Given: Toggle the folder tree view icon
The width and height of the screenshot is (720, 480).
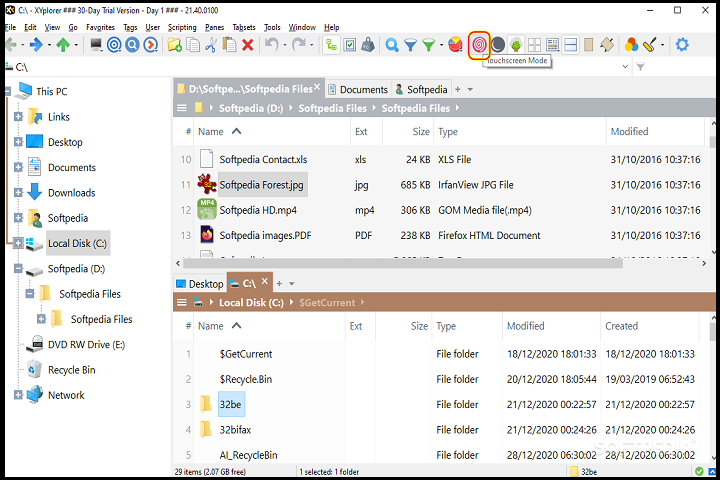Looking at the screenshot, I should pos(332,45).
